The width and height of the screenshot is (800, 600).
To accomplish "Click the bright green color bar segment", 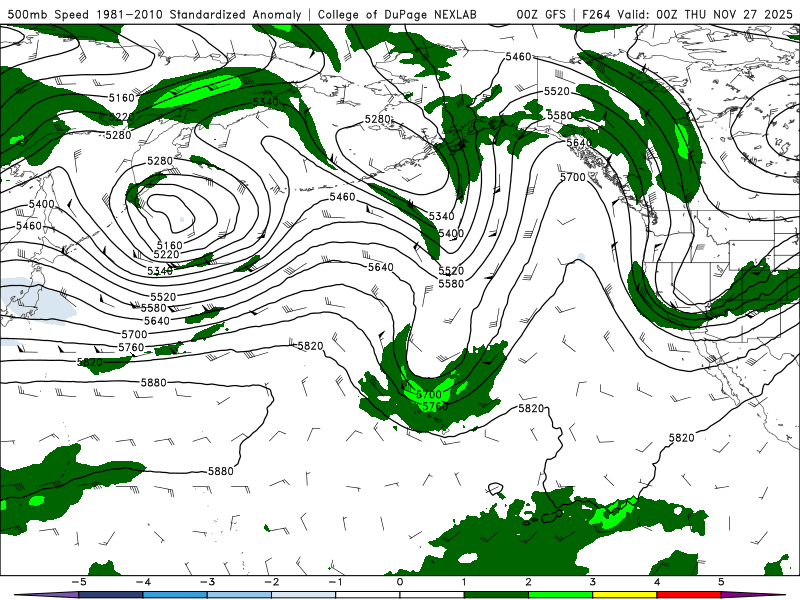I will (x=560, y=595).
